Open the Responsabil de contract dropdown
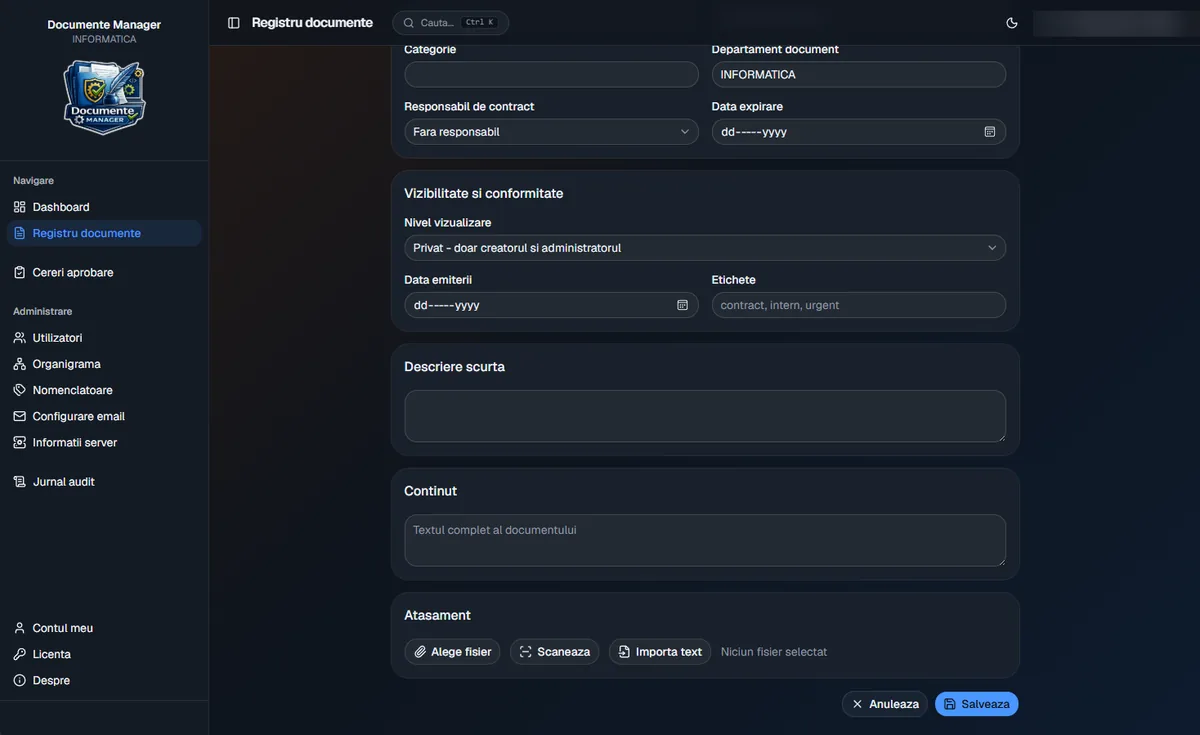 551,132
